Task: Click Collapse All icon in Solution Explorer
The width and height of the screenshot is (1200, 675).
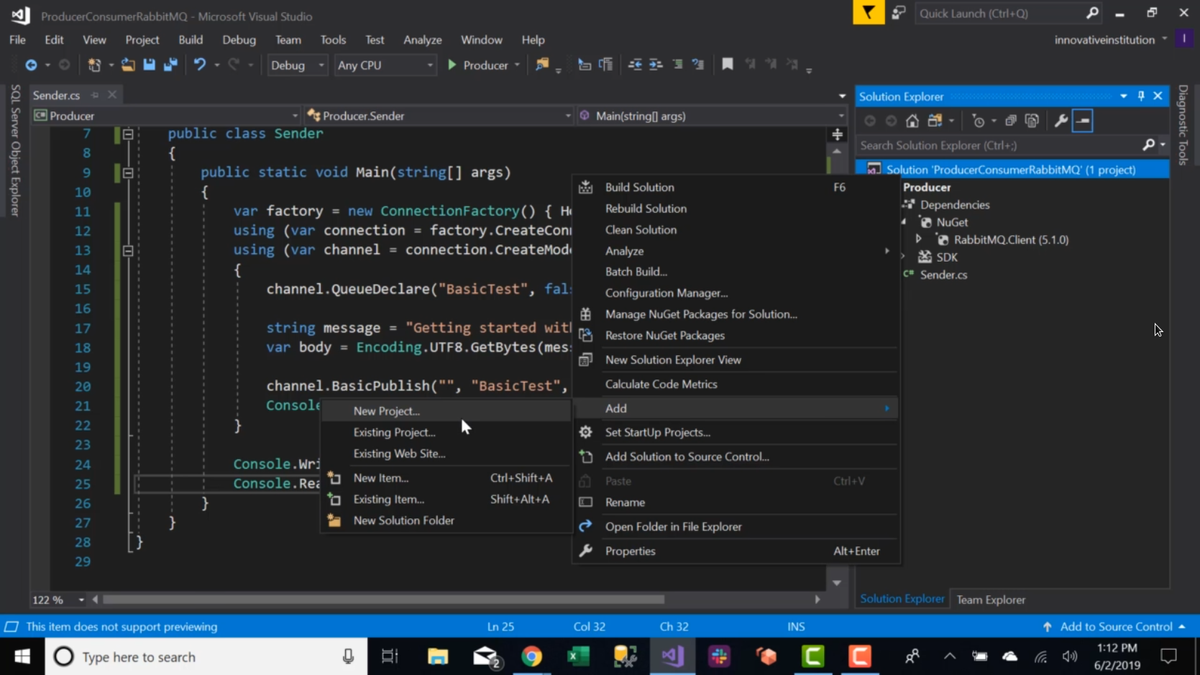Action: [x=1010, y=121]
